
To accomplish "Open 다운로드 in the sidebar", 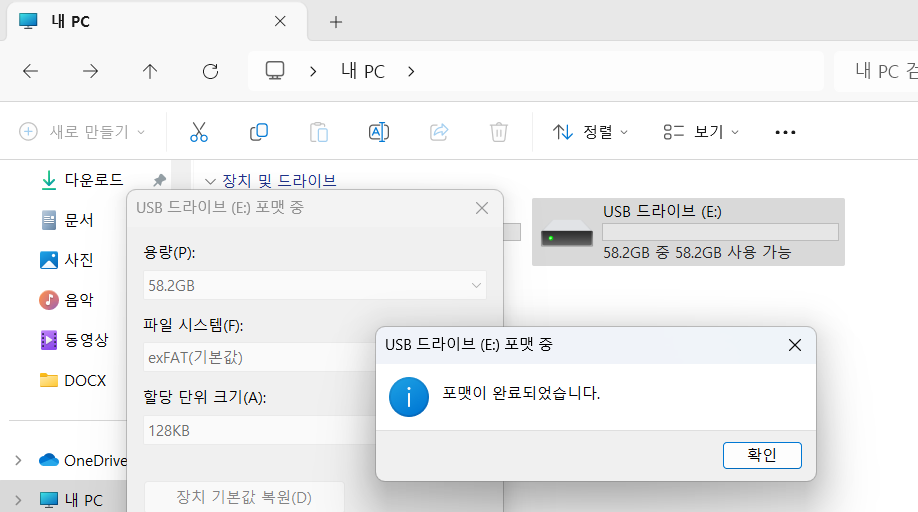I will 94,180.
